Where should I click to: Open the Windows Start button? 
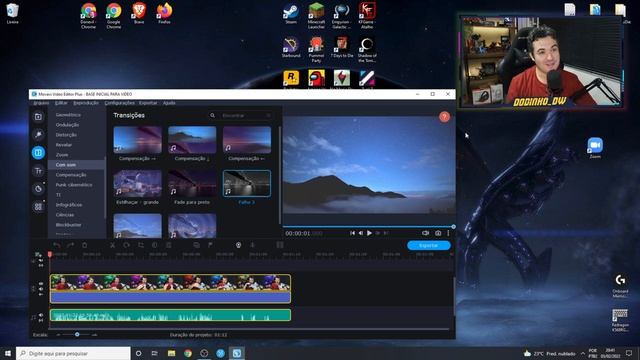7,353
